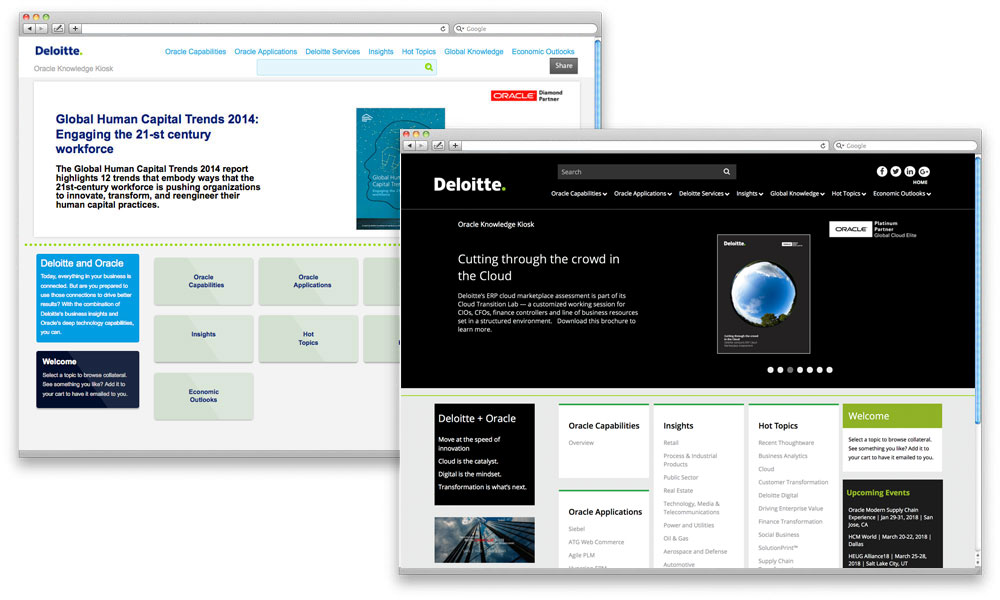
Task: Go back in the dark Deloitte browser window
Action: point(409,145)
